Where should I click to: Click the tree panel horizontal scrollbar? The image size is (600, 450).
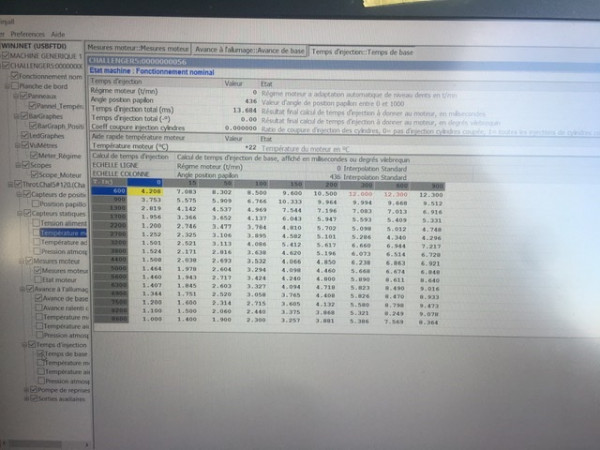point(45,444)
